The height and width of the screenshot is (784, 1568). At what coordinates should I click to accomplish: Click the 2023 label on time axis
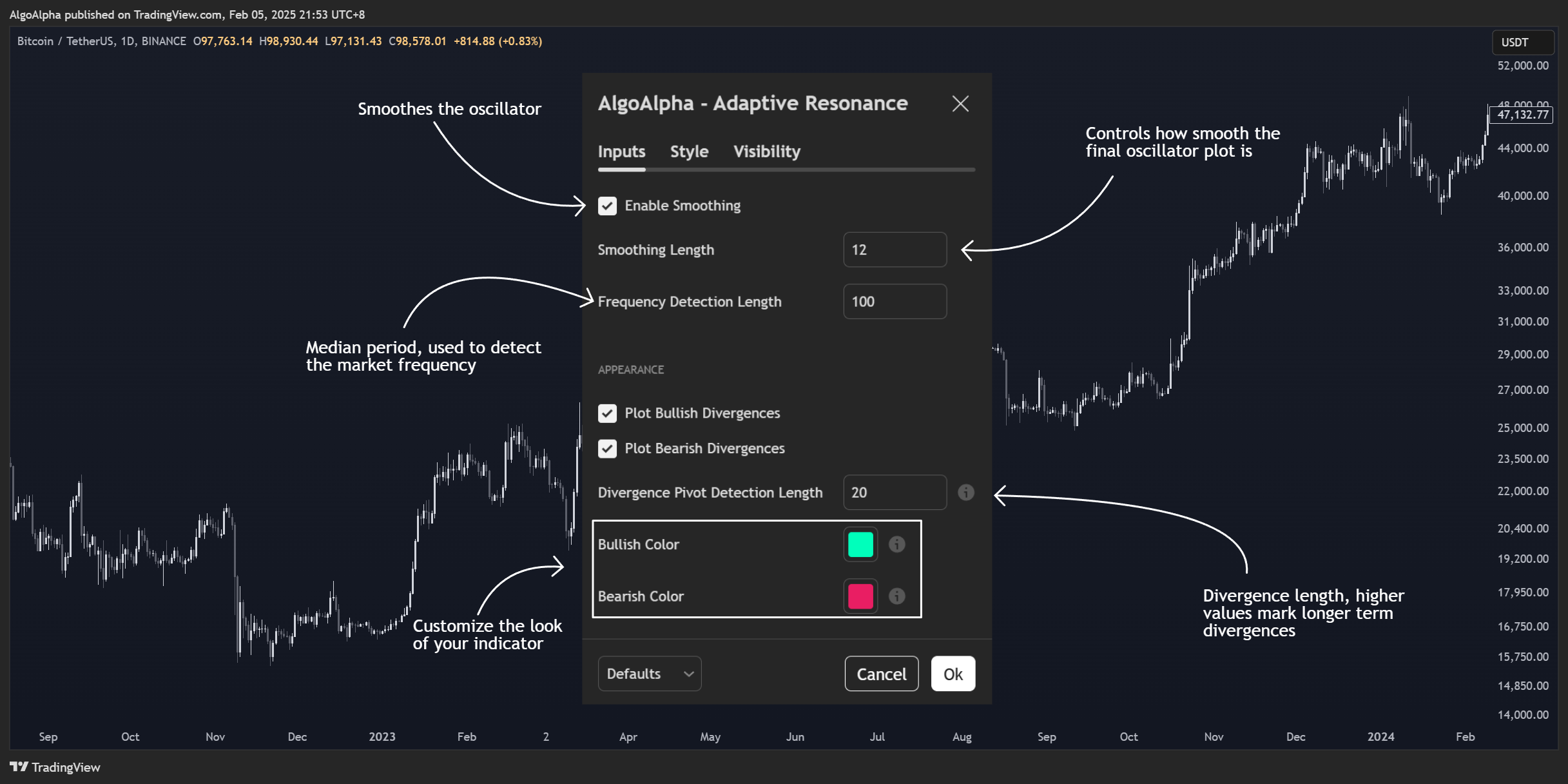click(382, 737)
